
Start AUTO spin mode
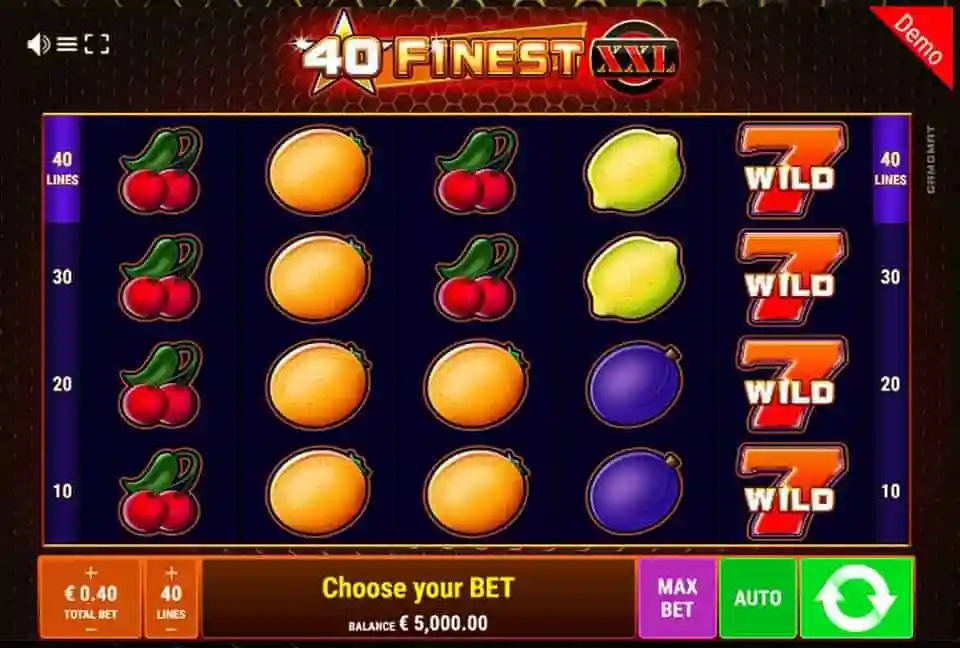pos(758,598)
